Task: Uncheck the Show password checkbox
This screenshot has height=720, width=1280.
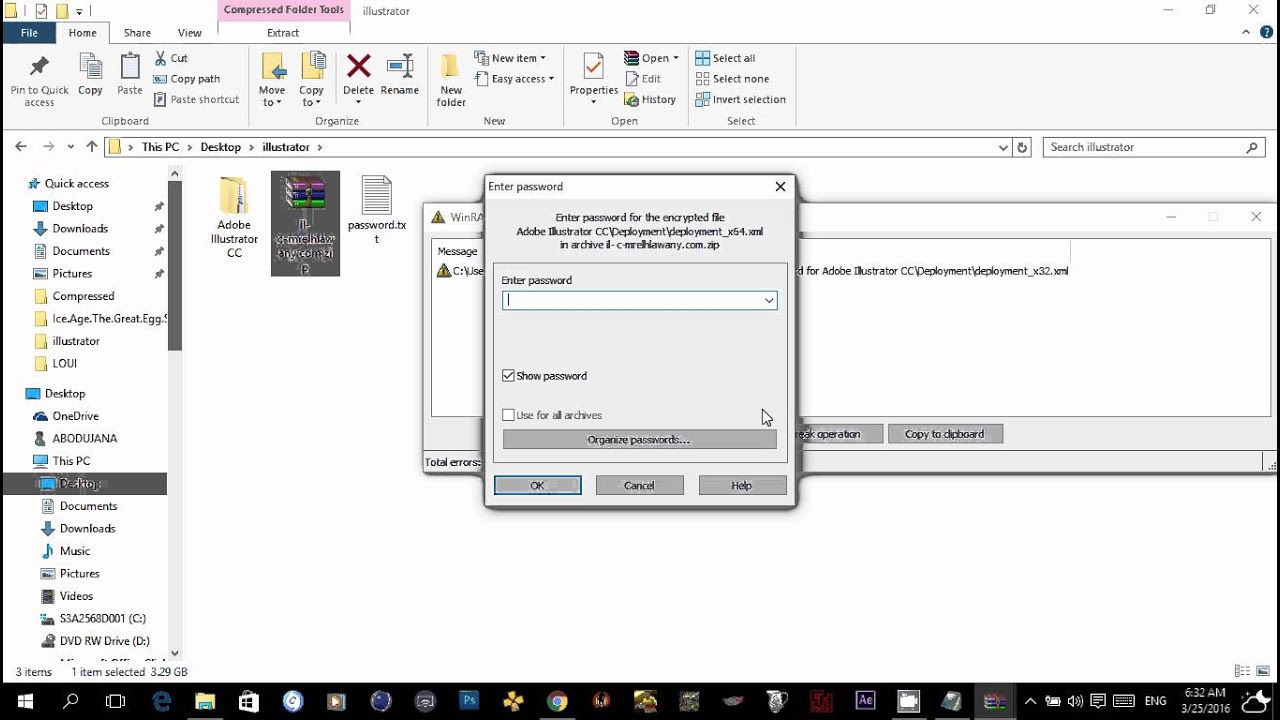Action: [x=509, y=376]
